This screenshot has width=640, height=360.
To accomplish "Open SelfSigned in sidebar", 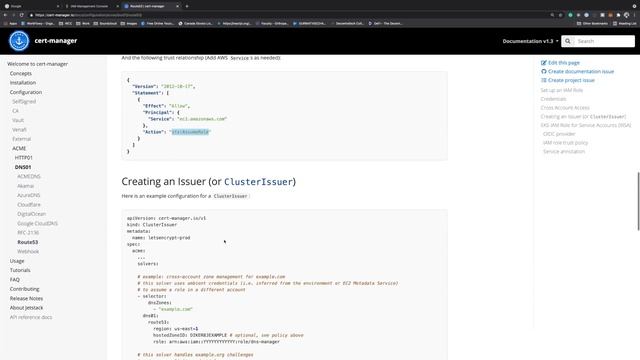I will (x=24, y=102).
